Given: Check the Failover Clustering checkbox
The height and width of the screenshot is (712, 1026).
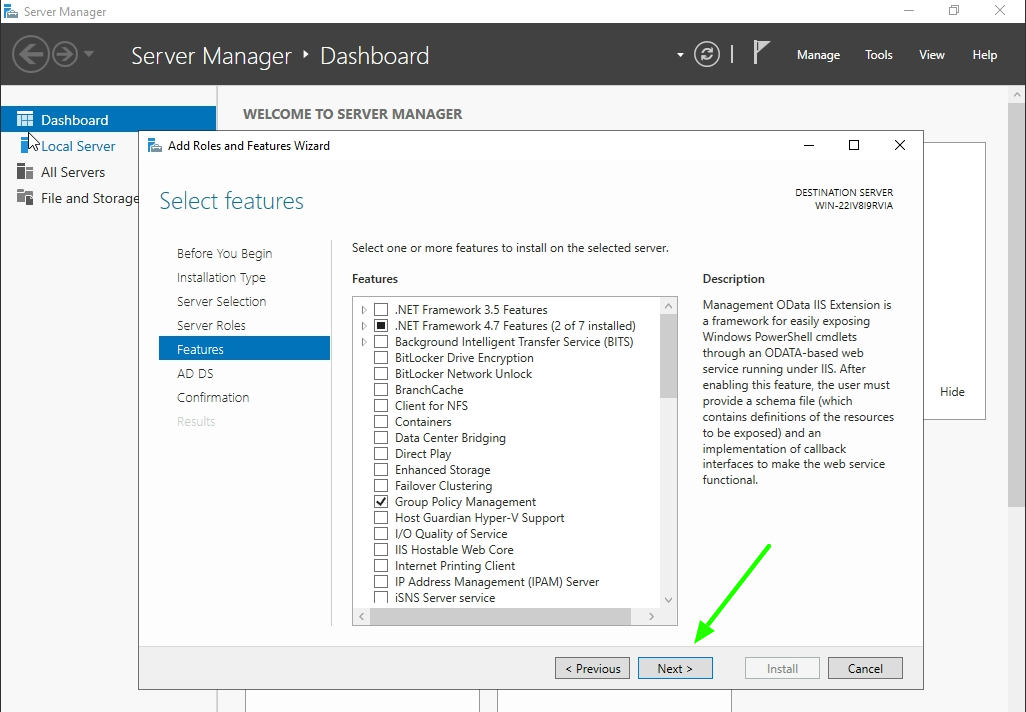Looking at the screenshot, I should (381, 485).
